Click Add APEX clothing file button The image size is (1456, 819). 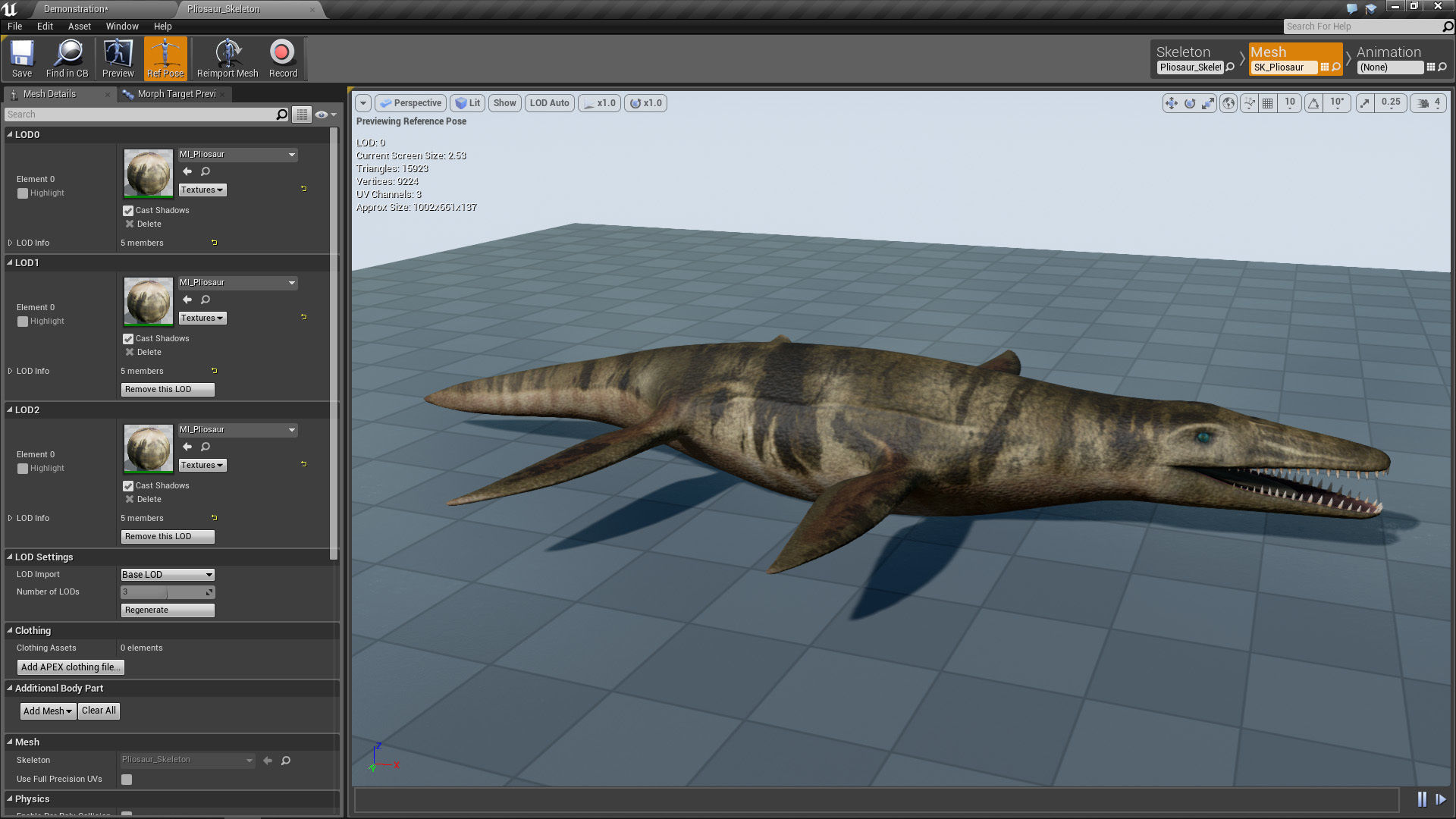pos(71,667)
